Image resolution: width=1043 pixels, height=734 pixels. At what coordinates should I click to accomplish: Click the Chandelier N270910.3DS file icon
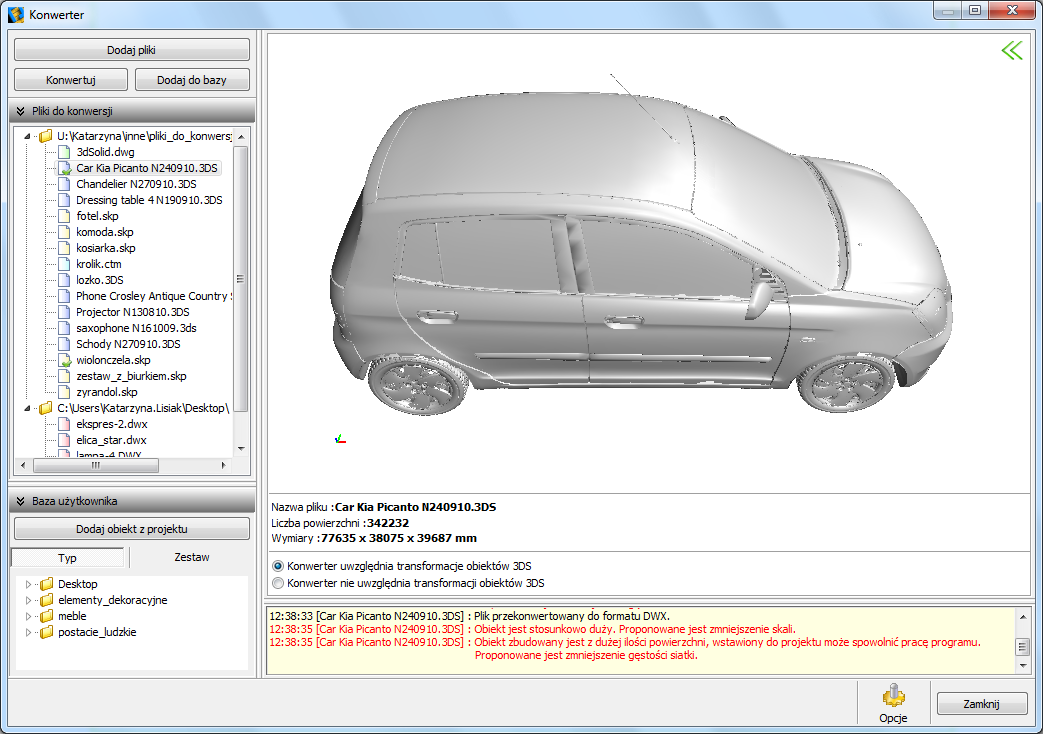point(65,184)
